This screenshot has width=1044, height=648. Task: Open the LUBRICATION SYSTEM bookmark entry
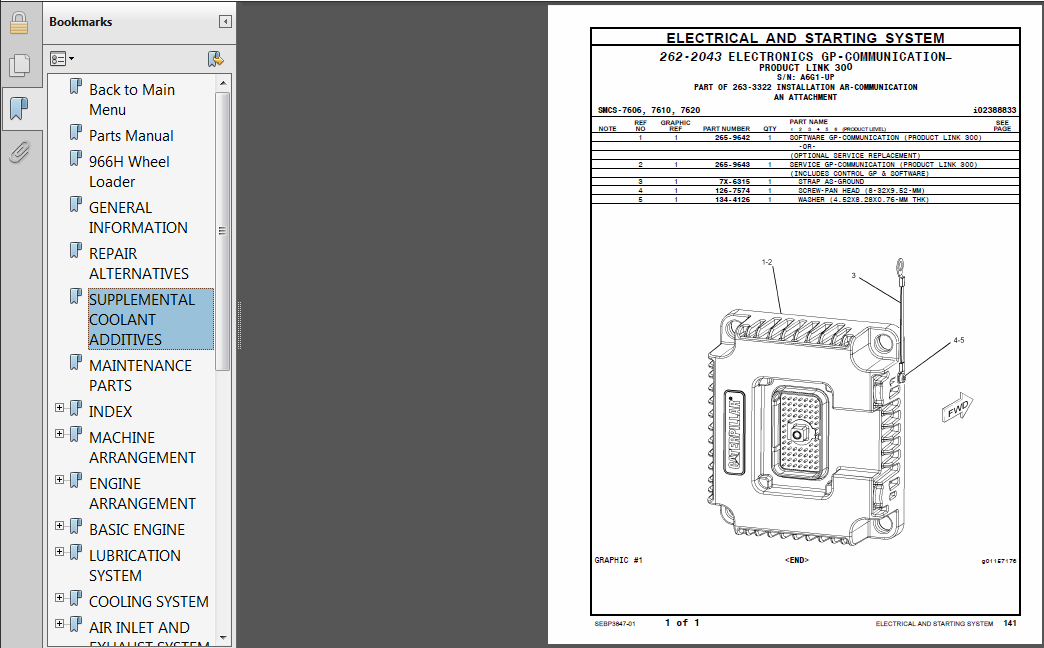(134, 565)
